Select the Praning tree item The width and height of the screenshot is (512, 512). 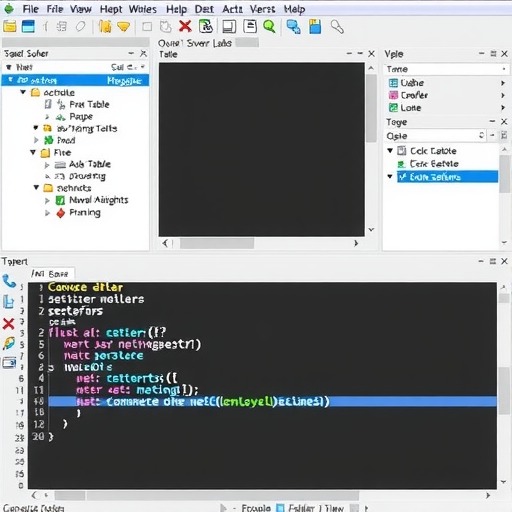point(85,213)
